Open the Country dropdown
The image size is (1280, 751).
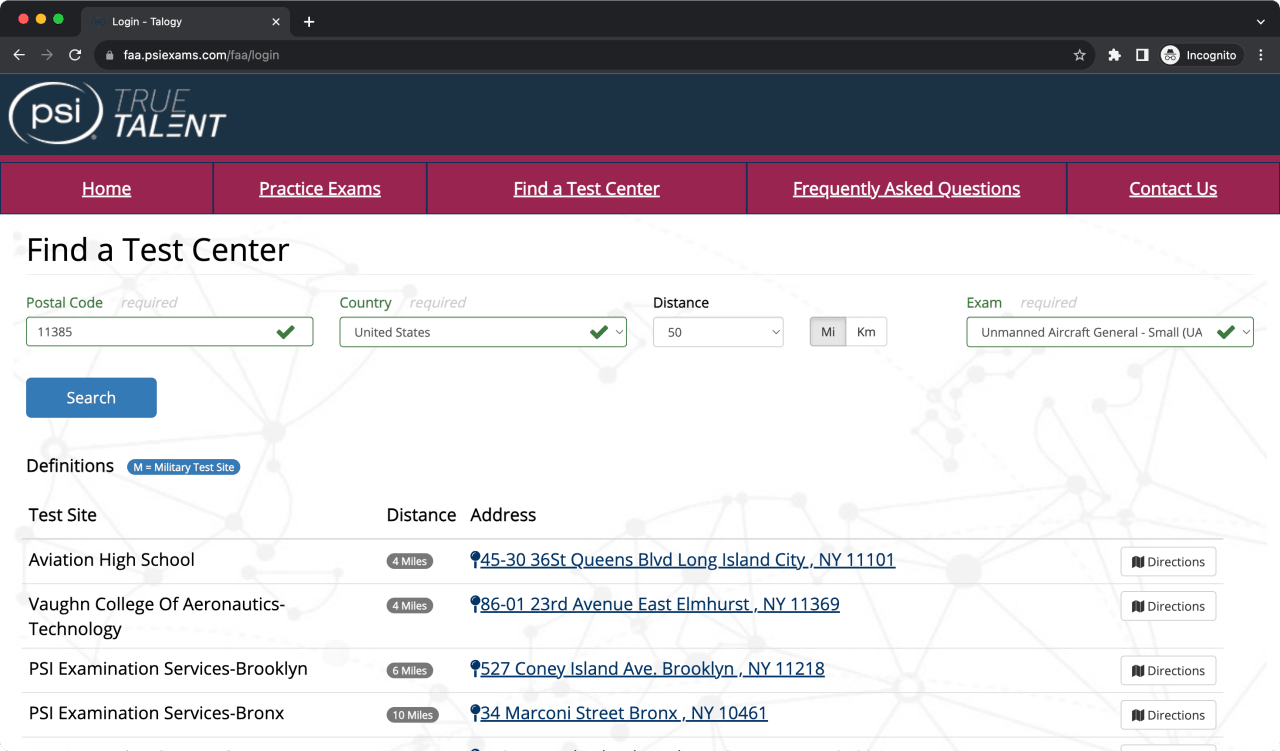(x=482, y=332)
